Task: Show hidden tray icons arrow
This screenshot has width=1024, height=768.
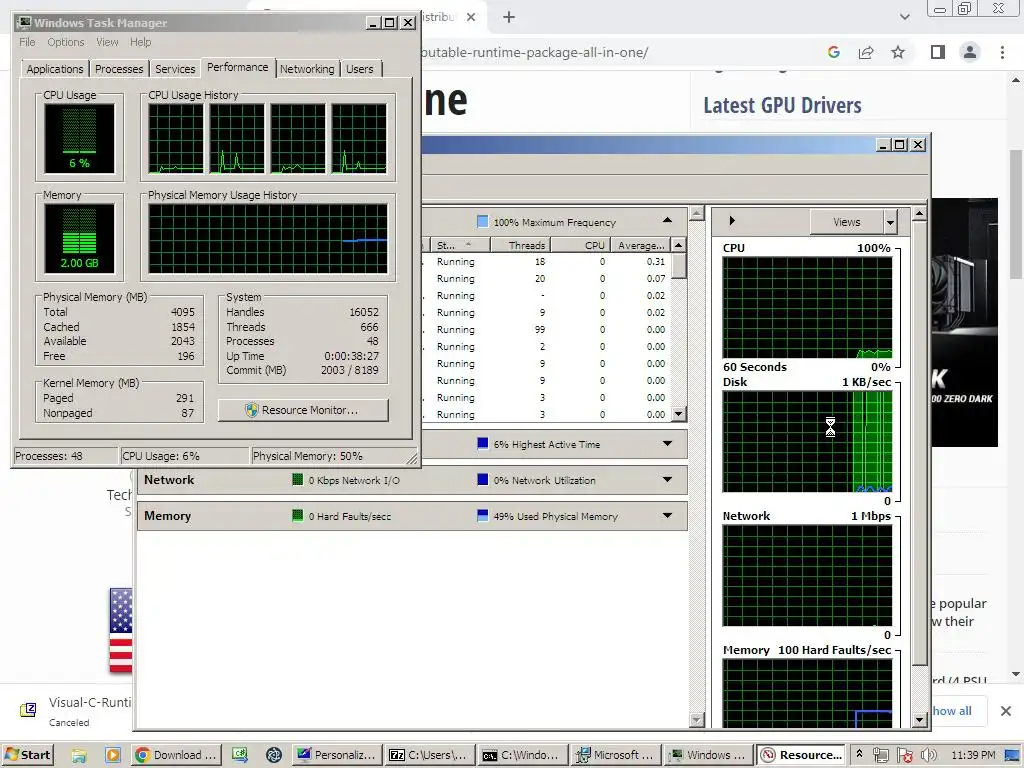Action: [859, 754]
